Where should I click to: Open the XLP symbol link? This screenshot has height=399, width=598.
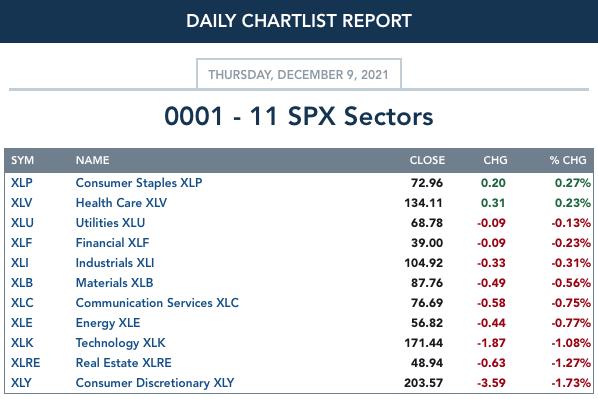tap(22, 183)
